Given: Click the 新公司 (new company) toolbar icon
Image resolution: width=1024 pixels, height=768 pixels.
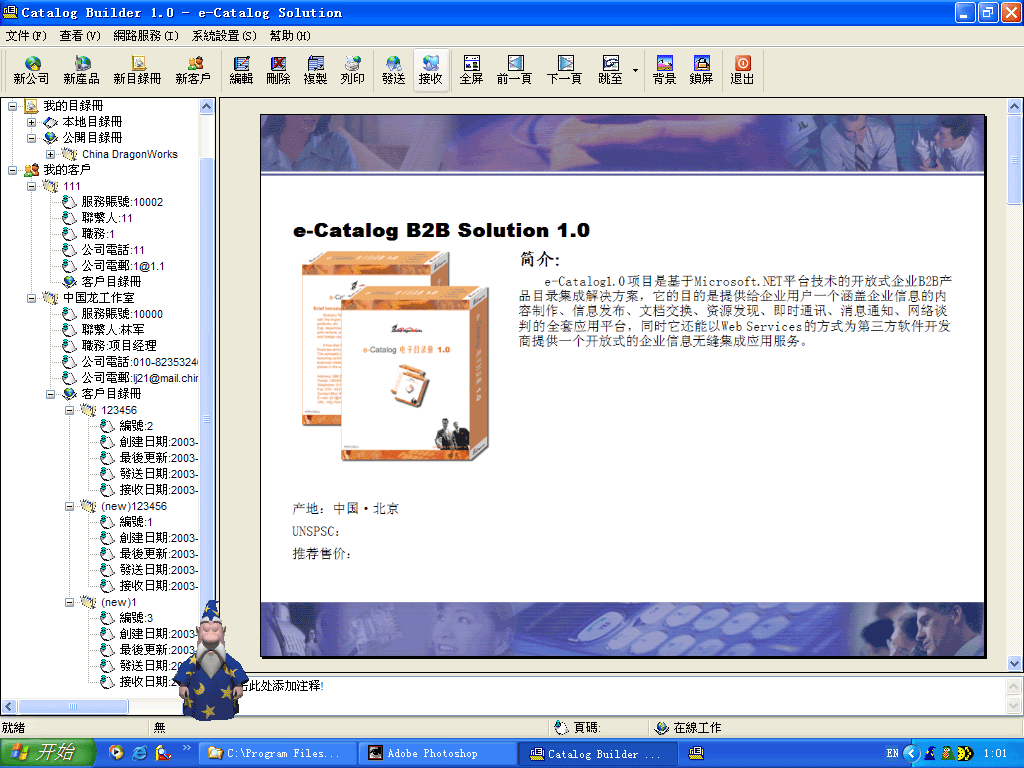Looking at the screenshot, I should pos(31,71).
